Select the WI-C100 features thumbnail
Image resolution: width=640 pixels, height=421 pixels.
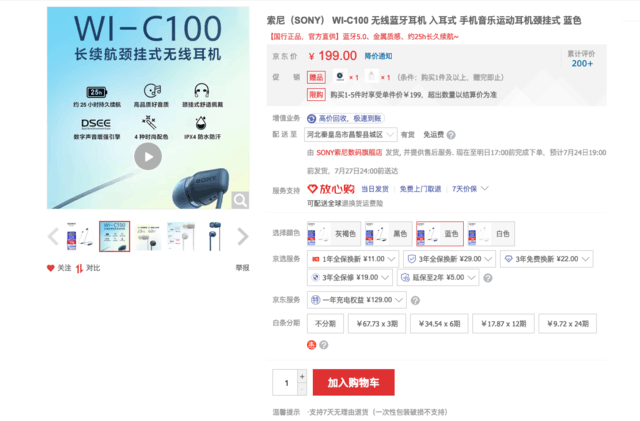(114, 236)
